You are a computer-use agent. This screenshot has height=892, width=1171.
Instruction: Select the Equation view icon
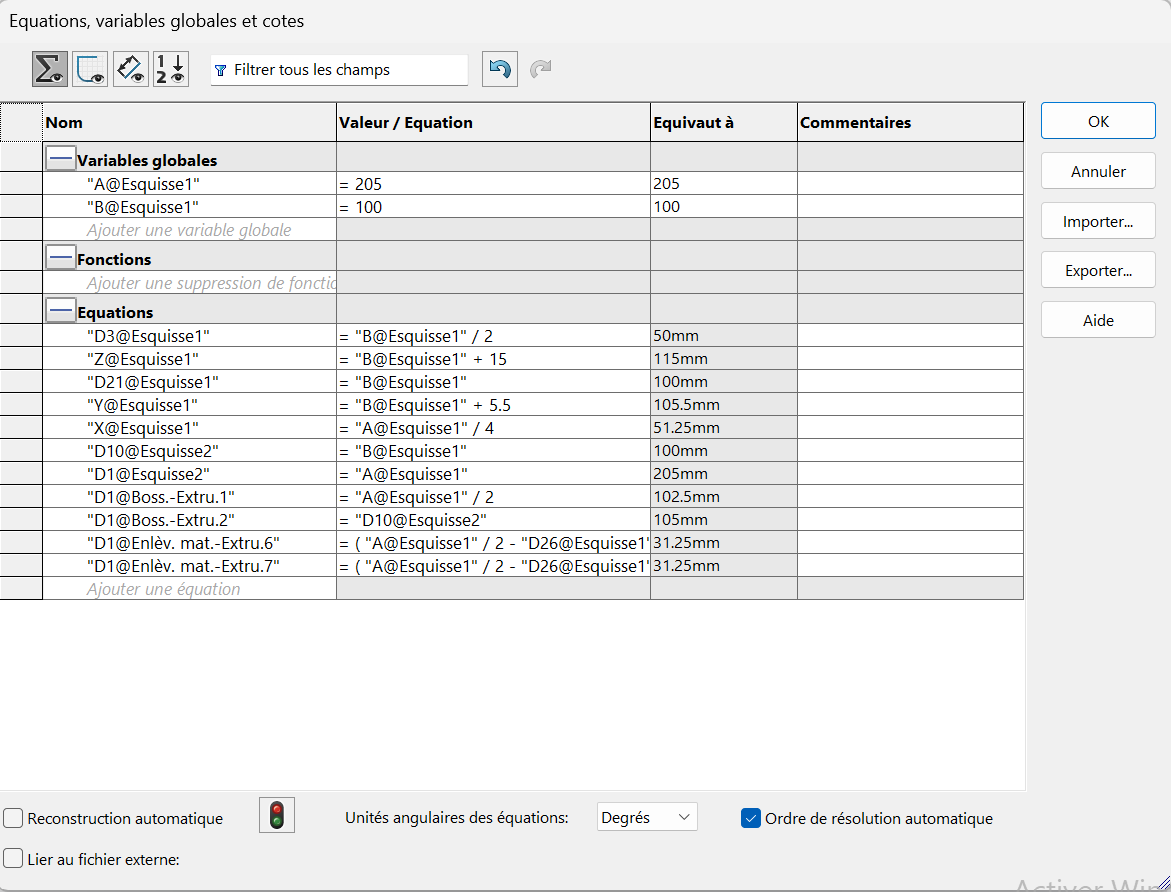click(x=50, y=69)
